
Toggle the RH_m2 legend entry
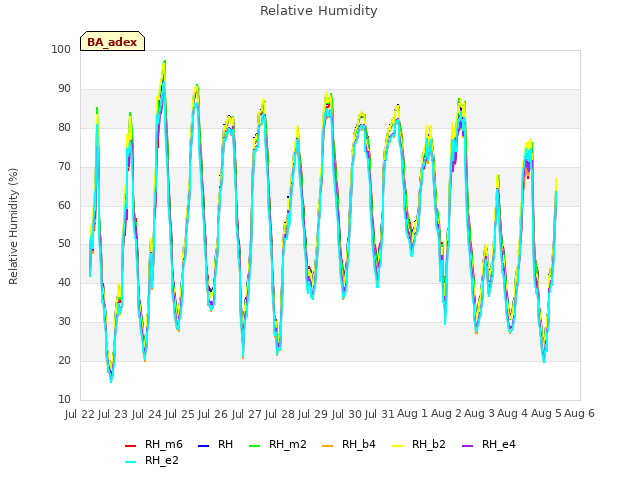click(x=278, y=444)
